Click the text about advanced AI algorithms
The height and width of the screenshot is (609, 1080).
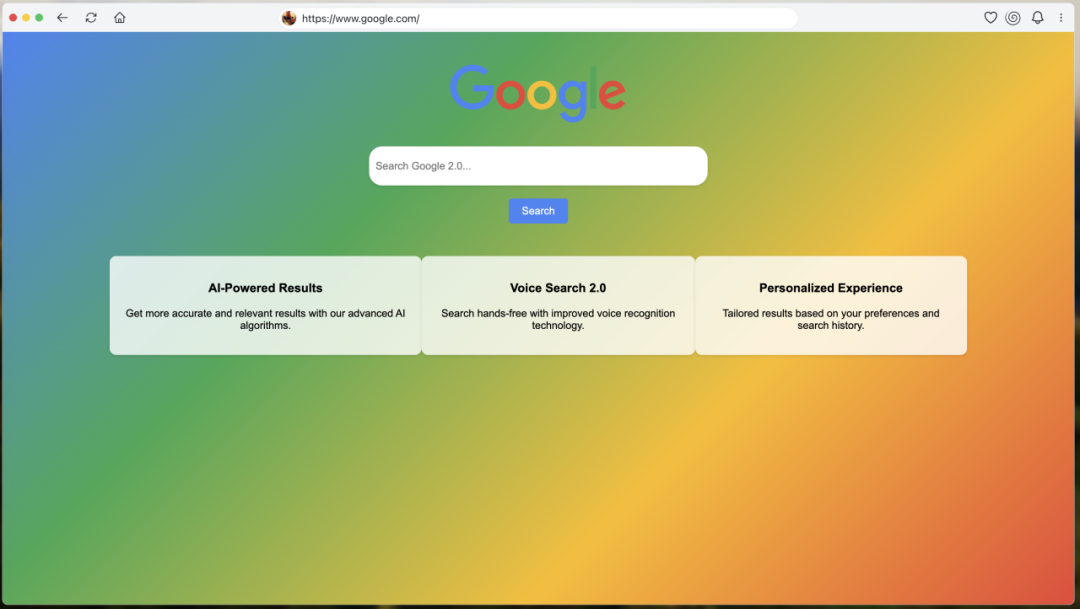[265, 319]
